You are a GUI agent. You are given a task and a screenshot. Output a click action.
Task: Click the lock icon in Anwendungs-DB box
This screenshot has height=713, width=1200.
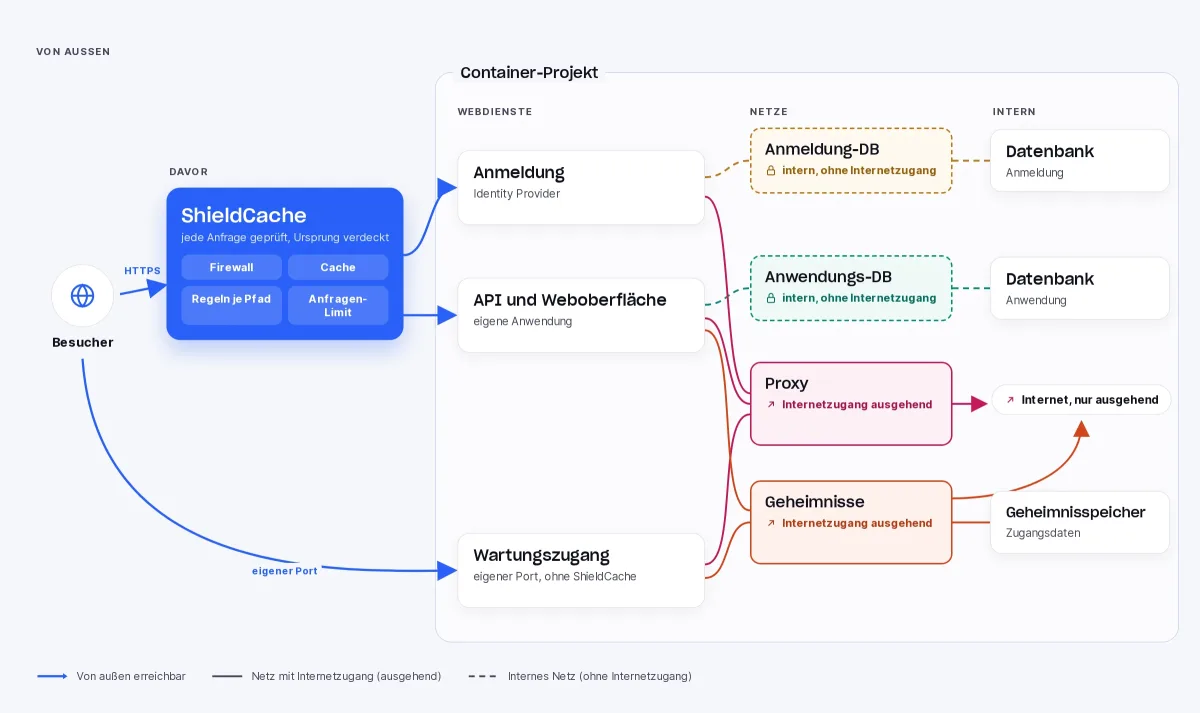click(x=771, y=298)
